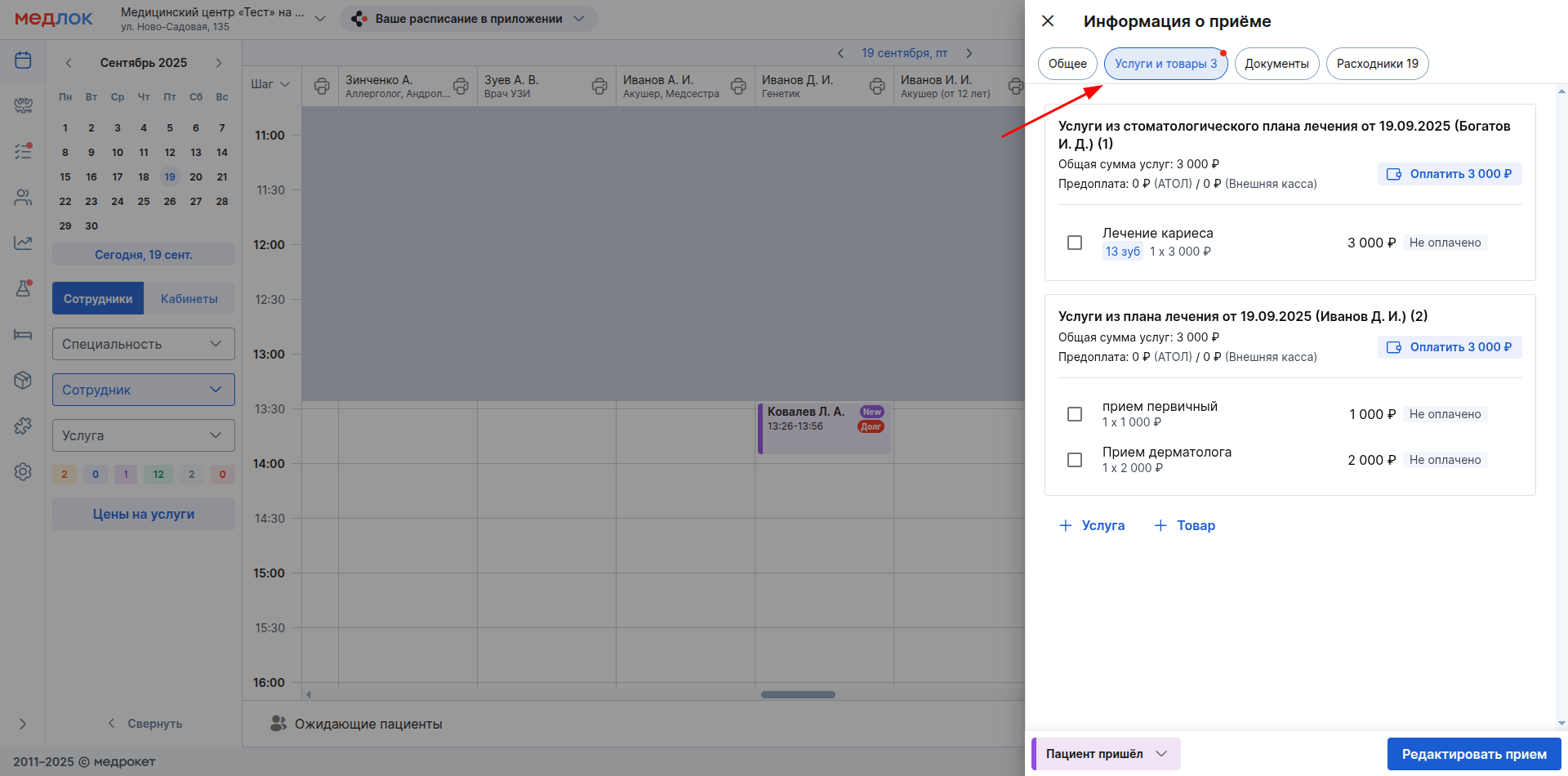Click the Цены на услуги button
Screen dimensions: 1568x776
144,514
